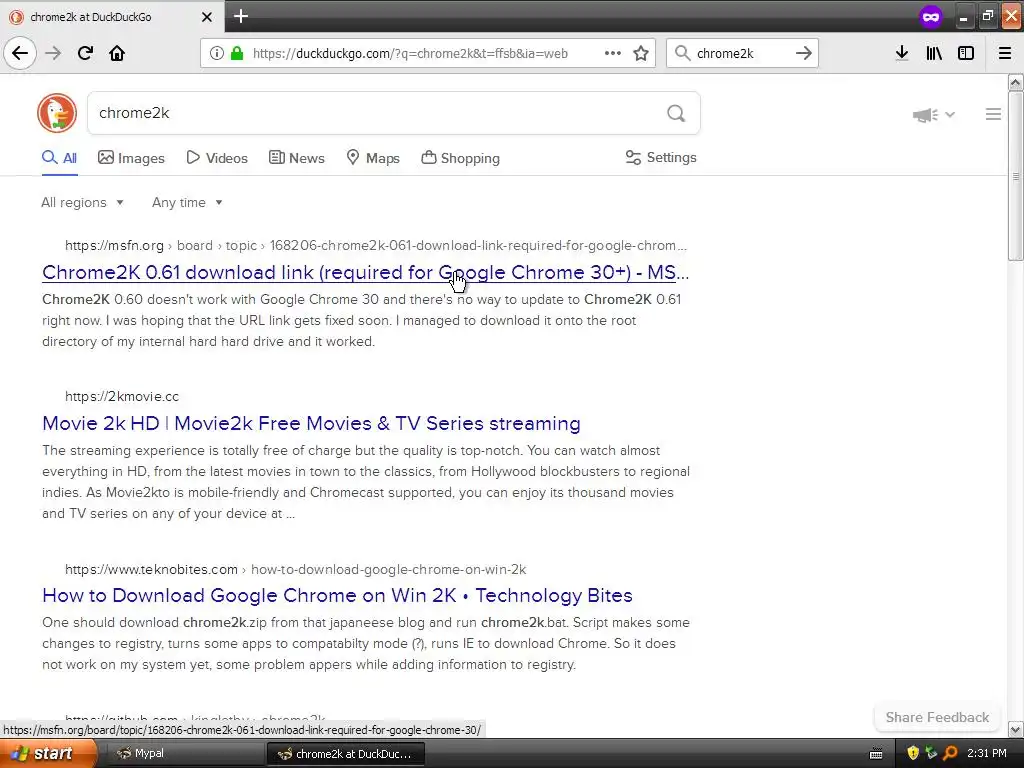
Task: Click the https://2kmovie.cc URL text
Action: (x=121, y=396)
